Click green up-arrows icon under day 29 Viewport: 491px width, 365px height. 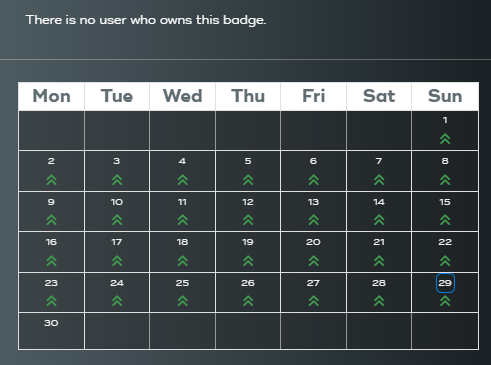click(x=445, y=301)
